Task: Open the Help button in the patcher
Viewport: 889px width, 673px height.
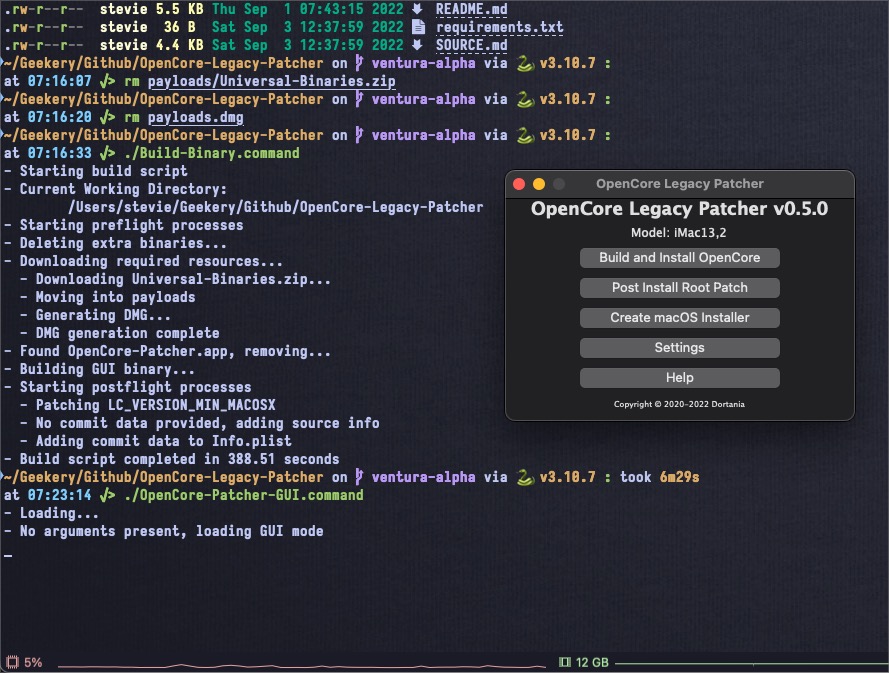Action: click(679, 378)
